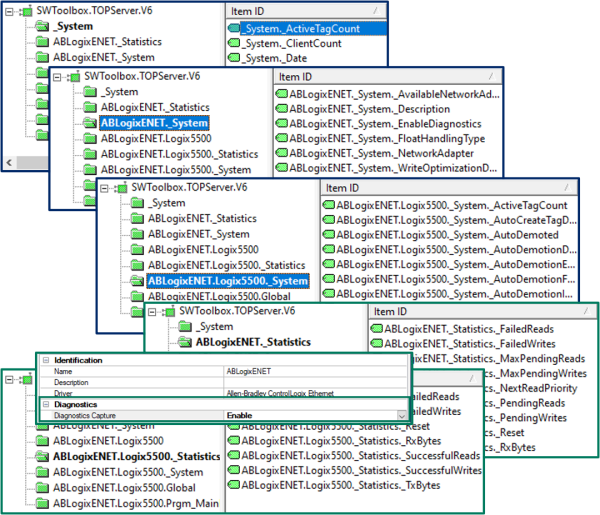Select ABLogixENET.Logix5500._System._AutoDemotionI... item
Screen dimensions: 600x515
(455, 293)
